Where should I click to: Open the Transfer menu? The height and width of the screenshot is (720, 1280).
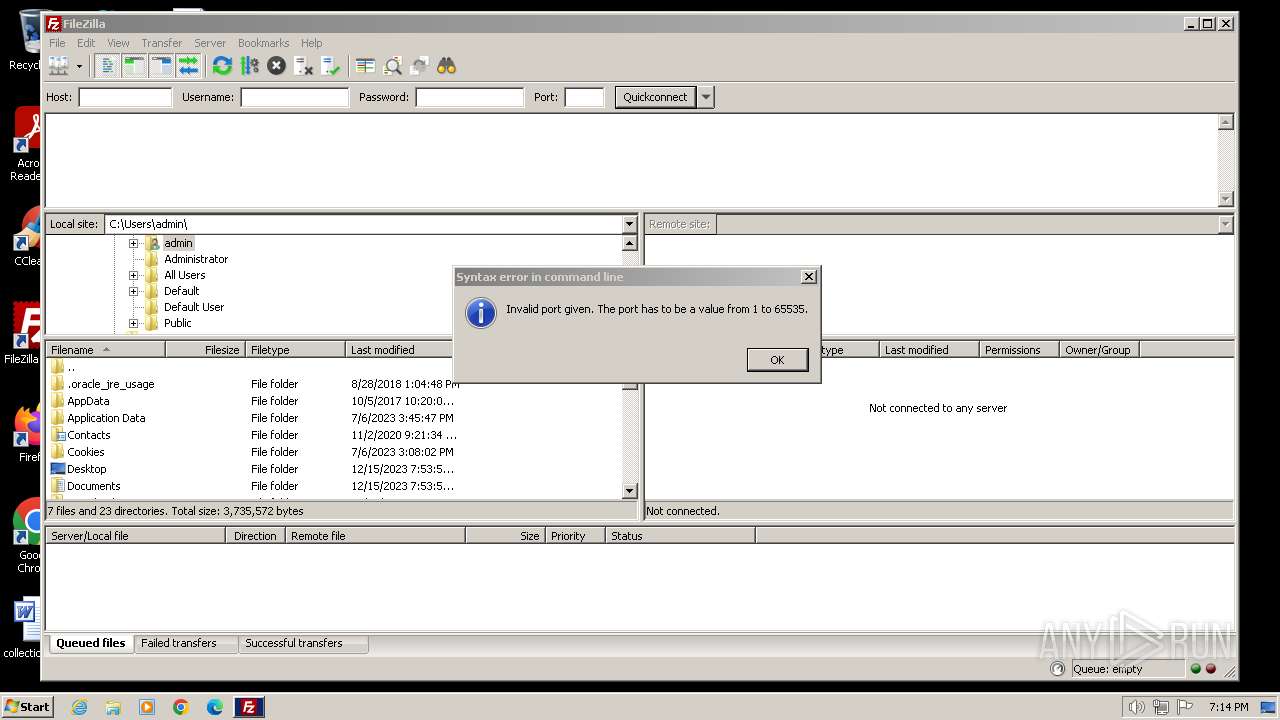[x=161, y=43]
